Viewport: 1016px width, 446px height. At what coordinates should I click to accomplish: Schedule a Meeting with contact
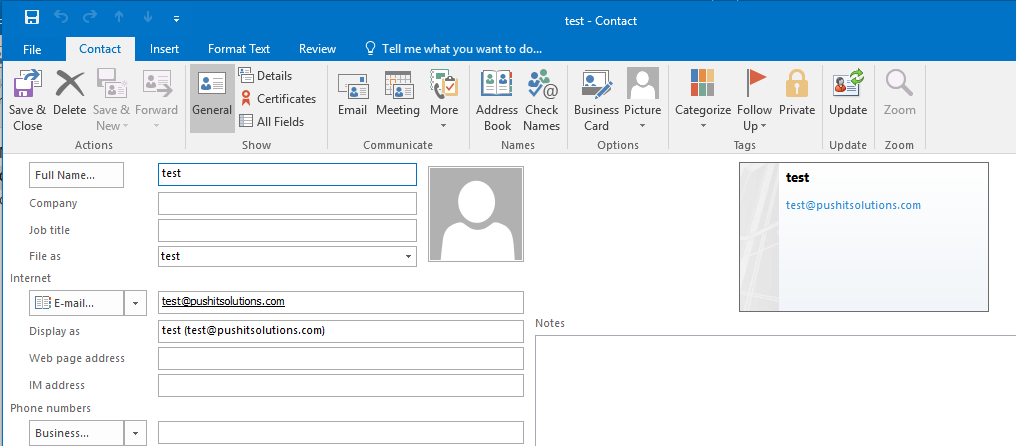398,94
